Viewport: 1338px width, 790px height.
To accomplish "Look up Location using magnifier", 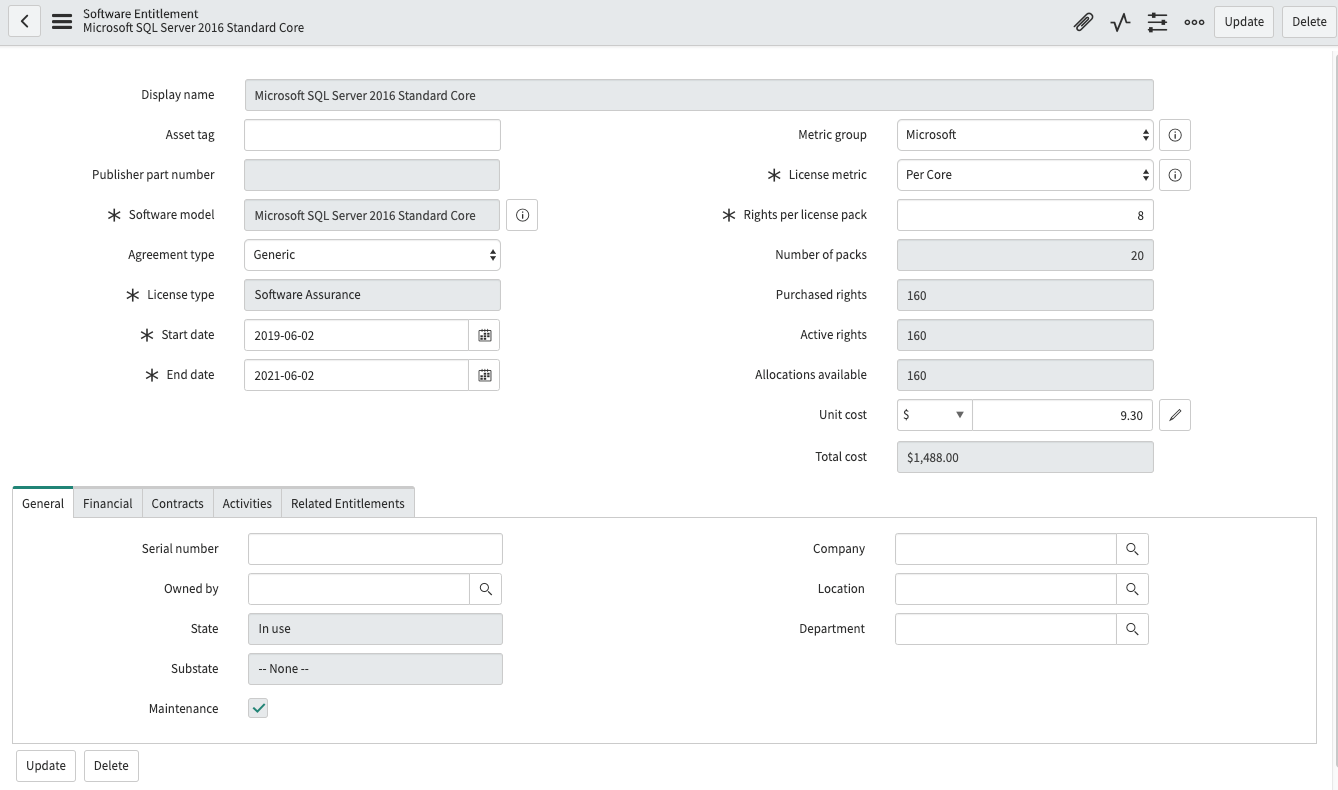I will point(1132,589).
